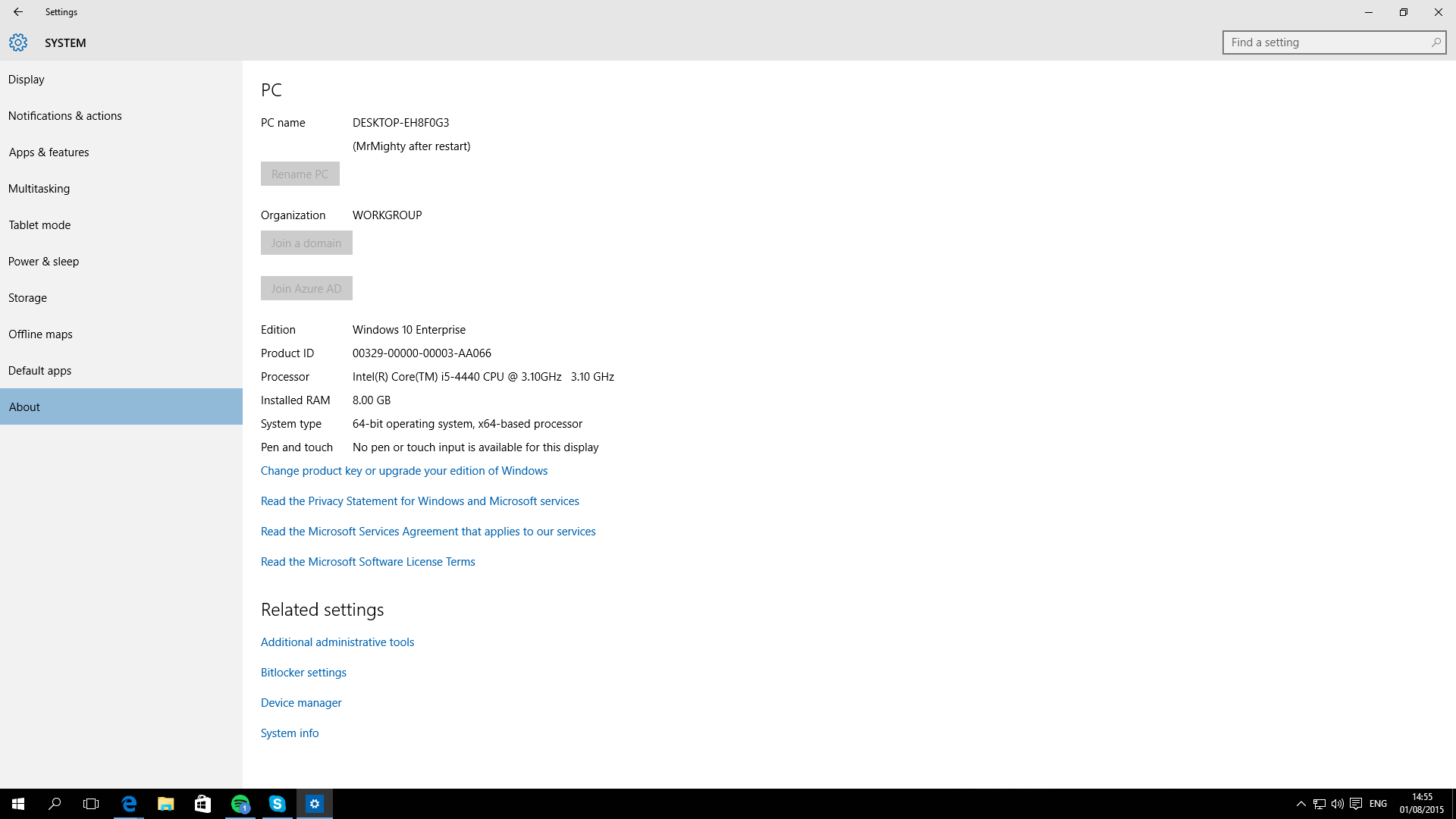Click the 8.00 GB installed RAM value
1456x819 pixels.
coord(372,400)
